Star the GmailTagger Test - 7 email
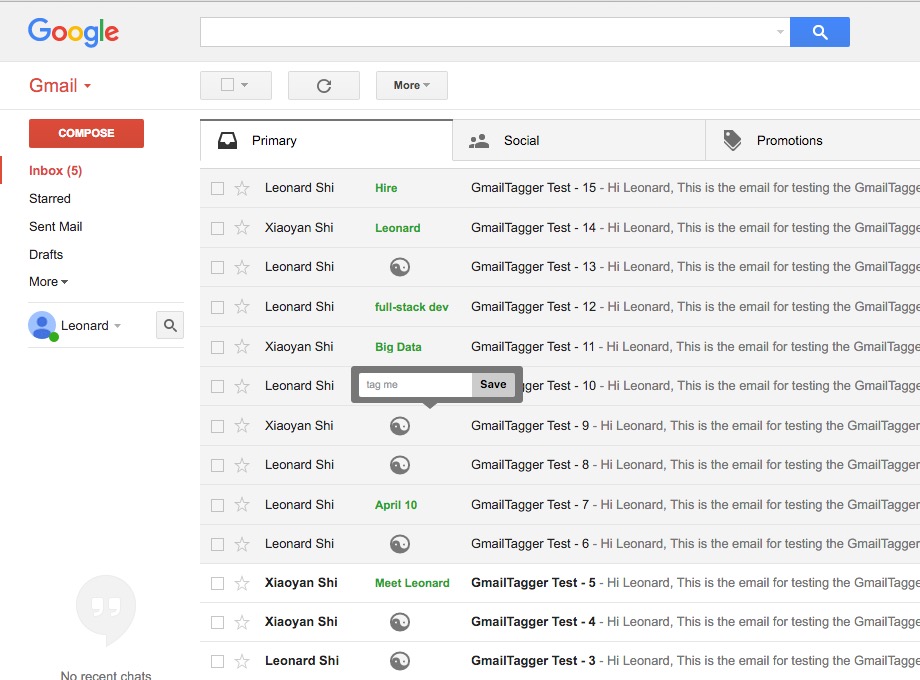This screenshot has height=680, width=920. pyautogui.click(x=242, y=505)
